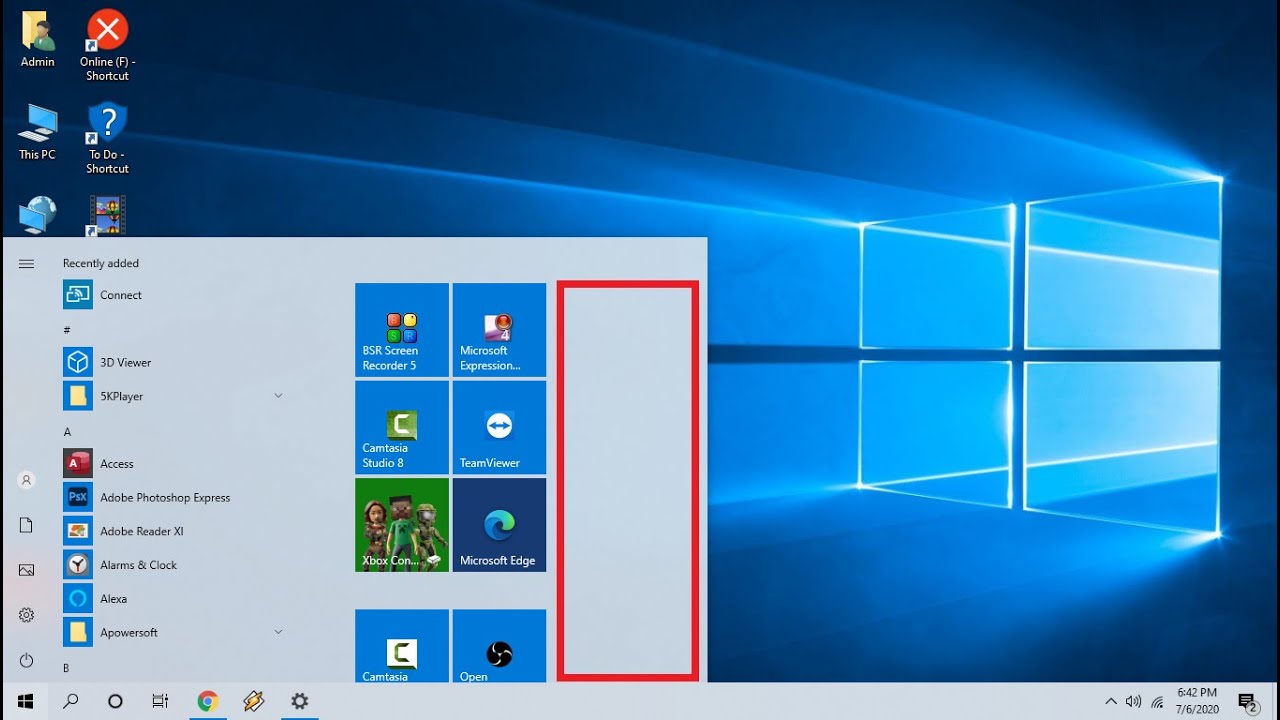Expand the Start hamburger menu
1280x720 pixels.
(x=27, y=264)
